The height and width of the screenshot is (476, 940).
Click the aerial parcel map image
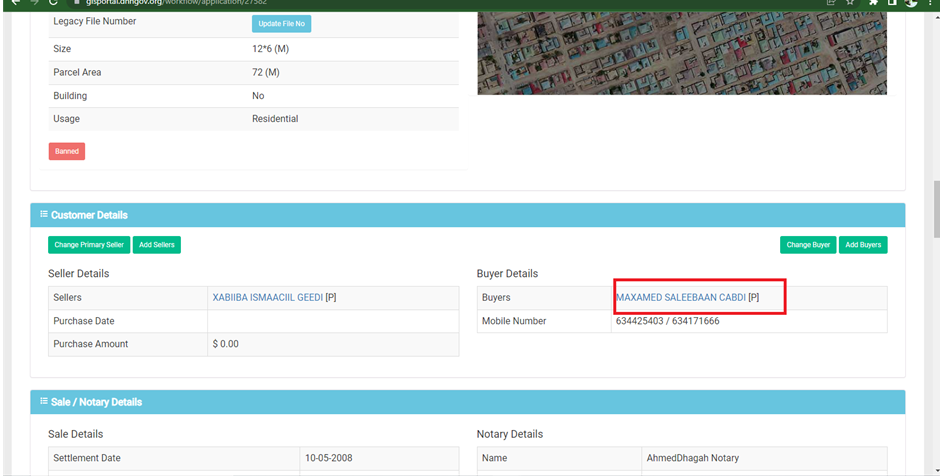click(x=682, y=53)
